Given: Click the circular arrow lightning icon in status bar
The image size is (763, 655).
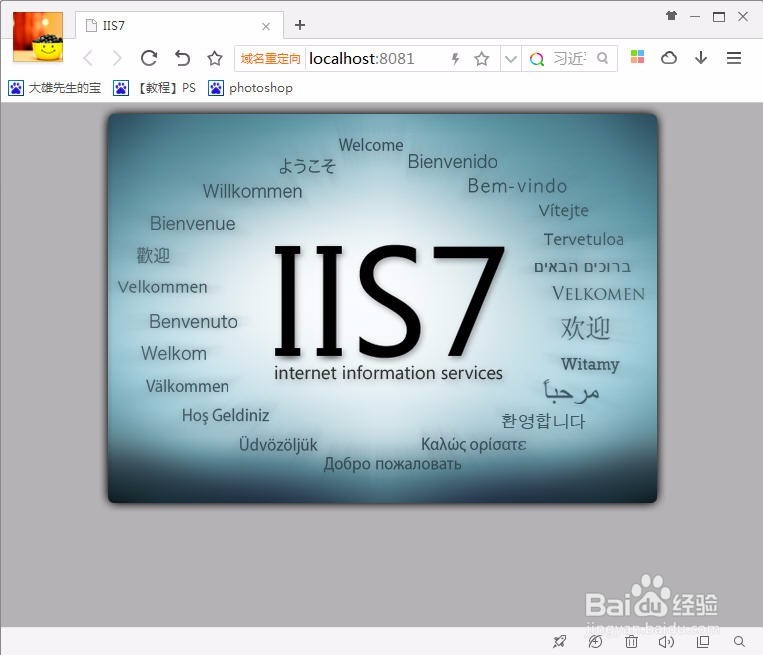Looking at the screenshot, I should point(595,642).
